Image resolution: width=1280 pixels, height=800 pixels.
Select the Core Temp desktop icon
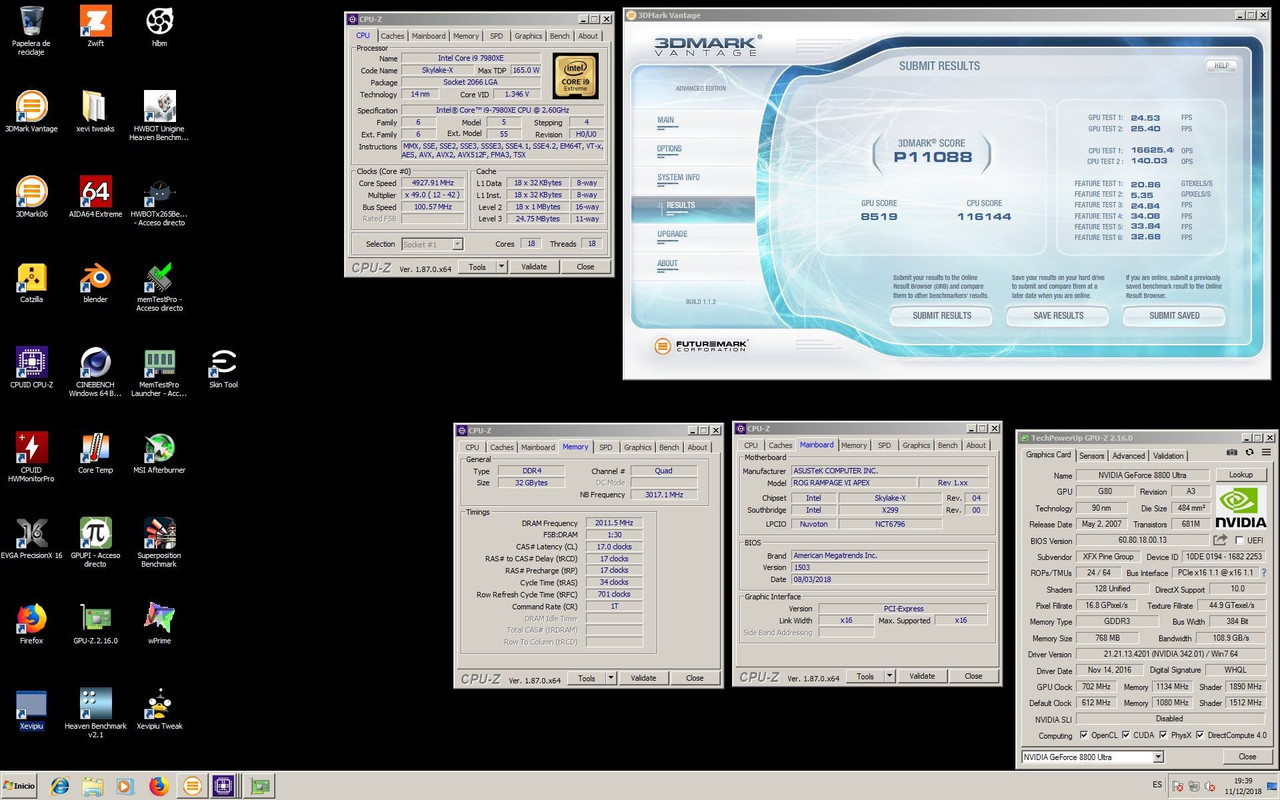point(95,447)
